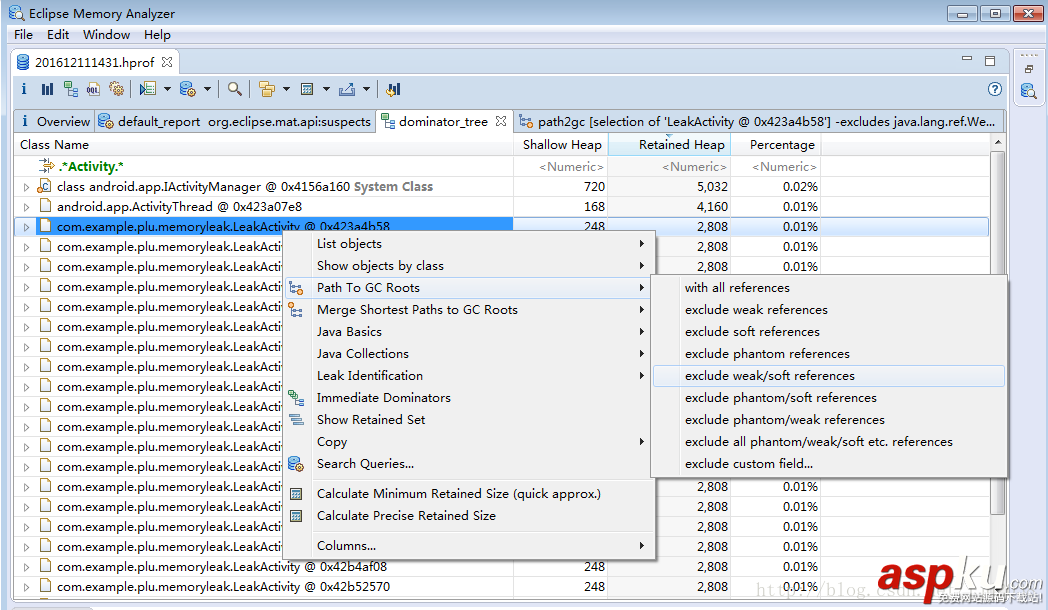Click the magnifier Find Object by address icon
The height and width of the screenshot is (610, 1048).
(234, 89)
